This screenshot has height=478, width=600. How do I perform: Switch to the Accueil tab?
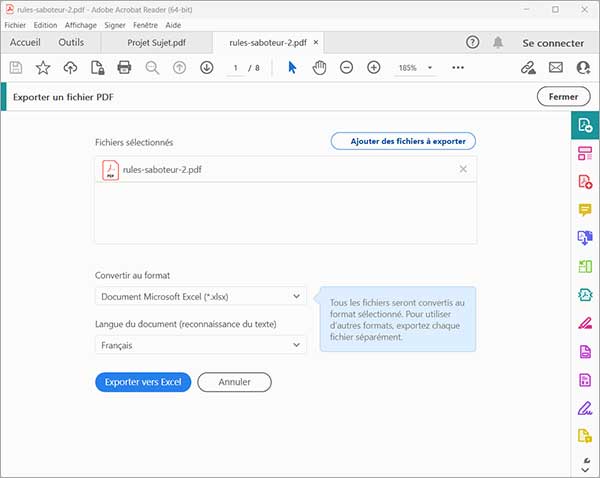[25, 42]
